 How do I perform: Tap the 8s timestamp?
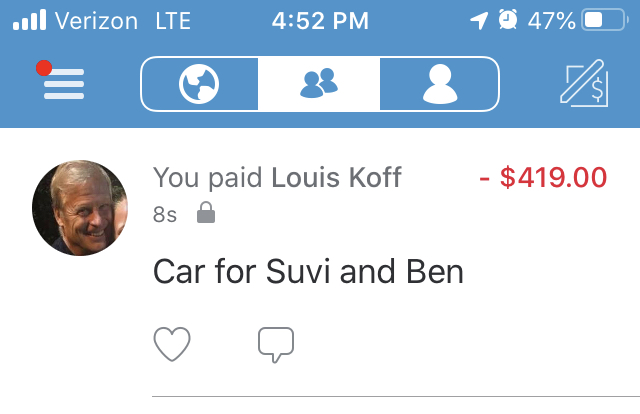[165, 214]
